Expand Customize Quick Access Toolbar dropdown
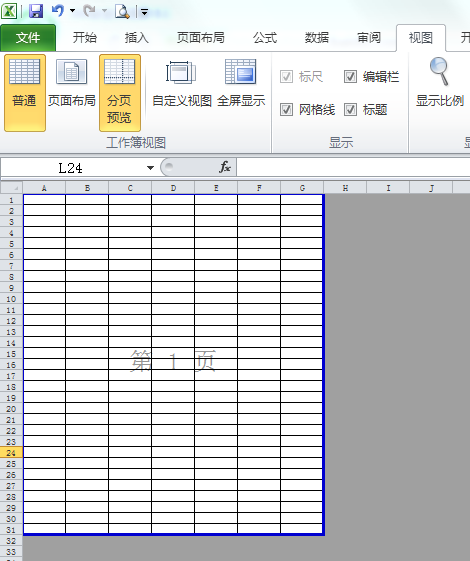The width and height of the screenshot is (470, 561). click(x=145, y=12)
